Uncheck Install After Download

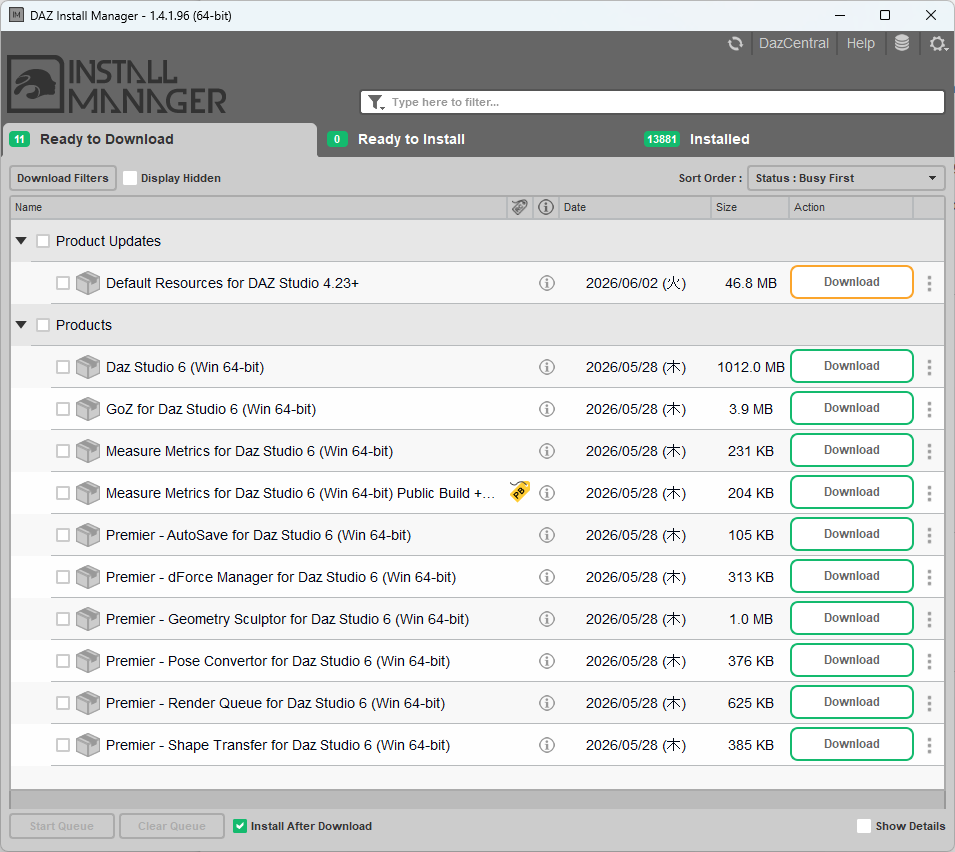click(x=240, y=826)
